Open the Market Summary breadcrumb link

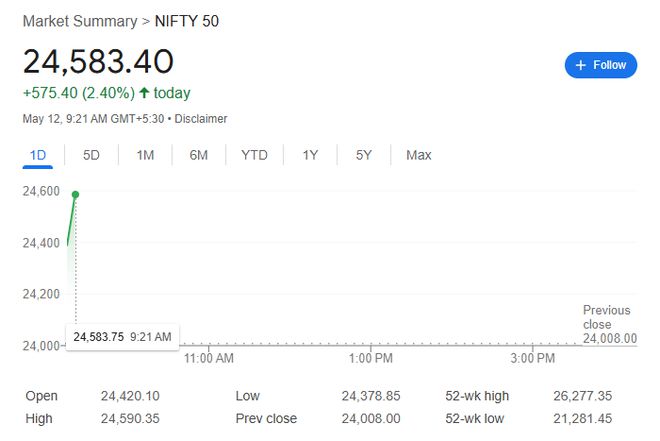tap(80, 21)
